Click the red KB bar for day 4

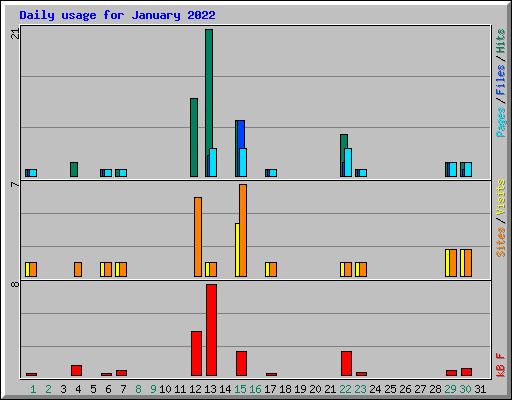[76, 371]
